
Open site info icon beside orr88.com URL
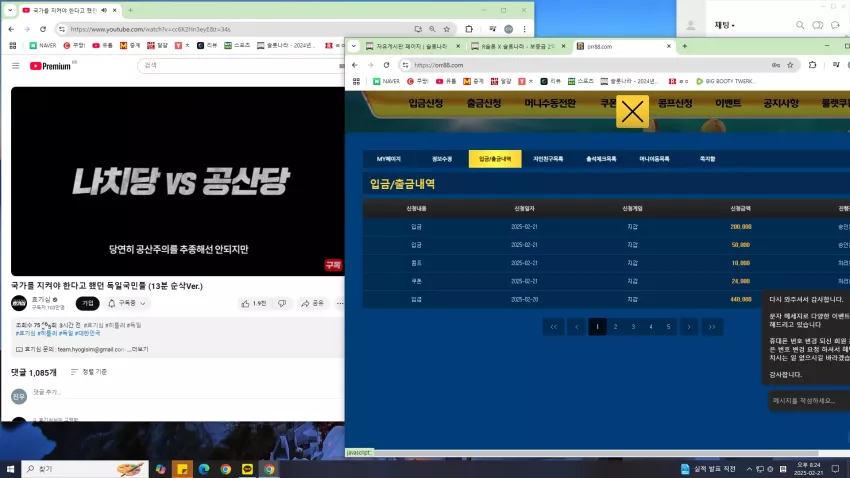click(405, 65)
